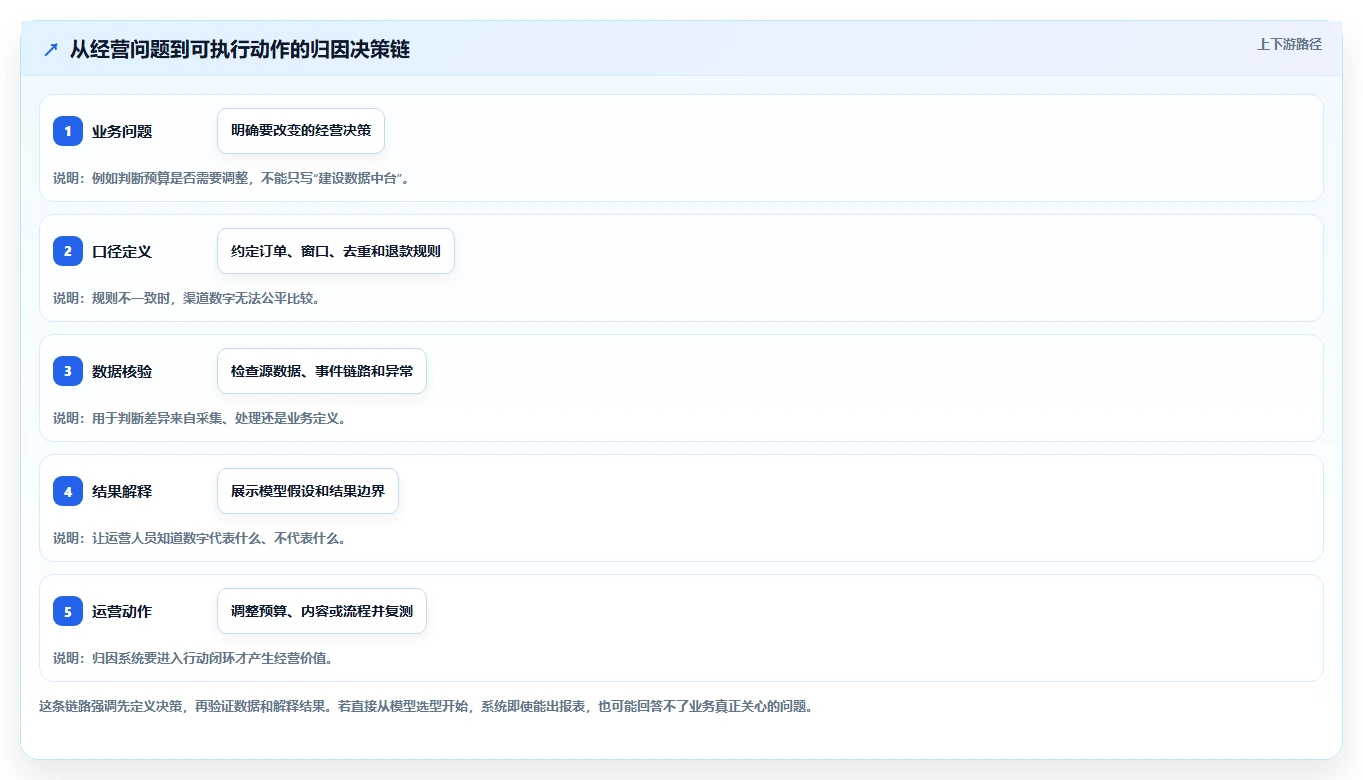Viewport: 1363px width, 780px height.
Task: Click the step 1 number badge
Action: pyautogui.click(x=68, y=131)
